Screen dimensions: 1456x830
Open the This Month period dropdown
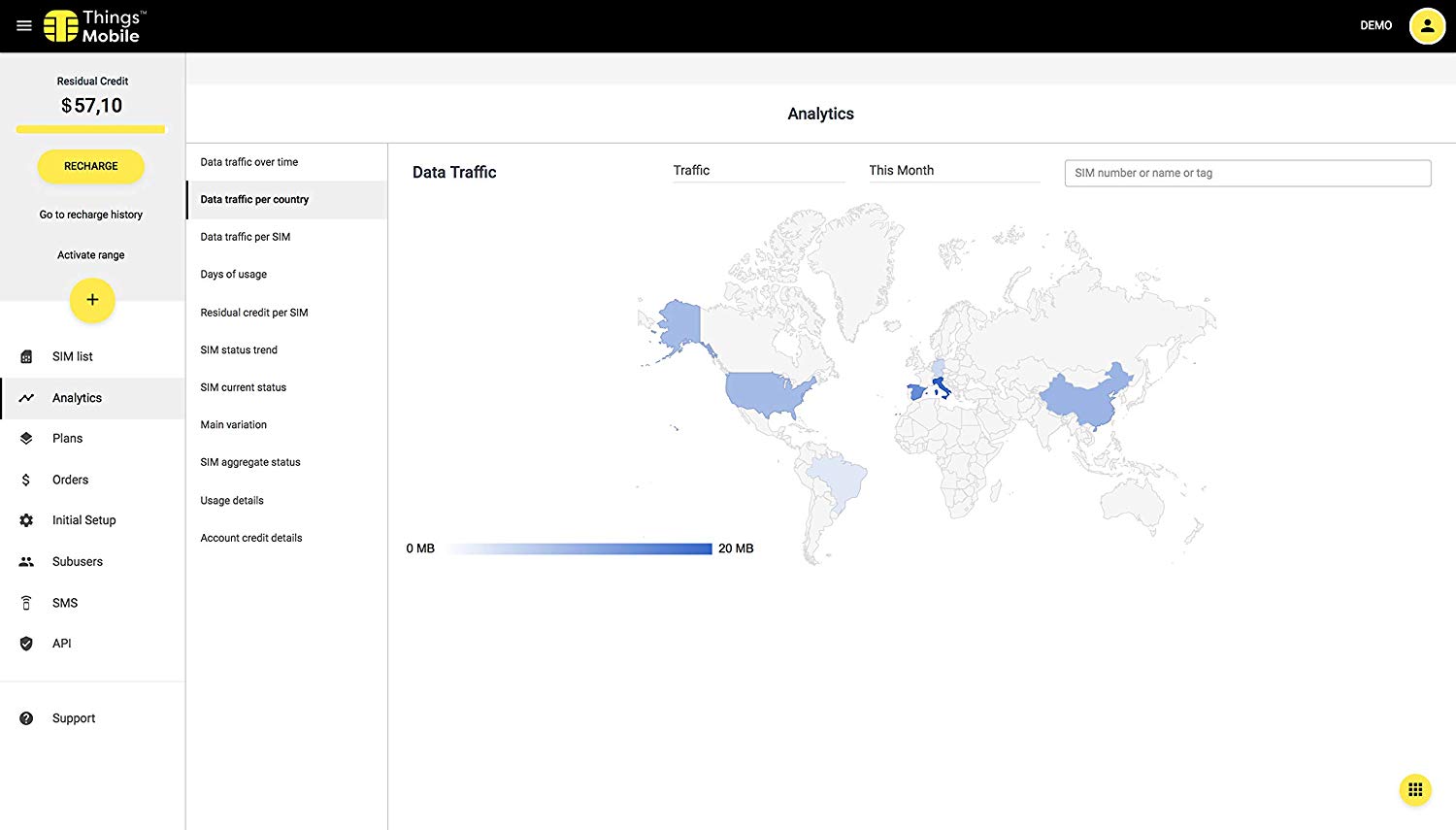click(953, 171)
